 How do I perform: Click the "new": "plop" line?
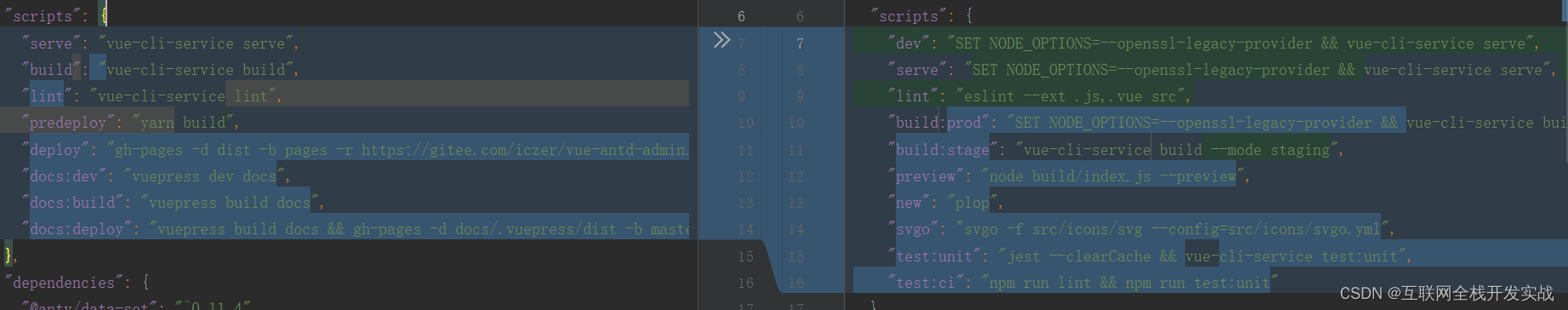(945, 203)
